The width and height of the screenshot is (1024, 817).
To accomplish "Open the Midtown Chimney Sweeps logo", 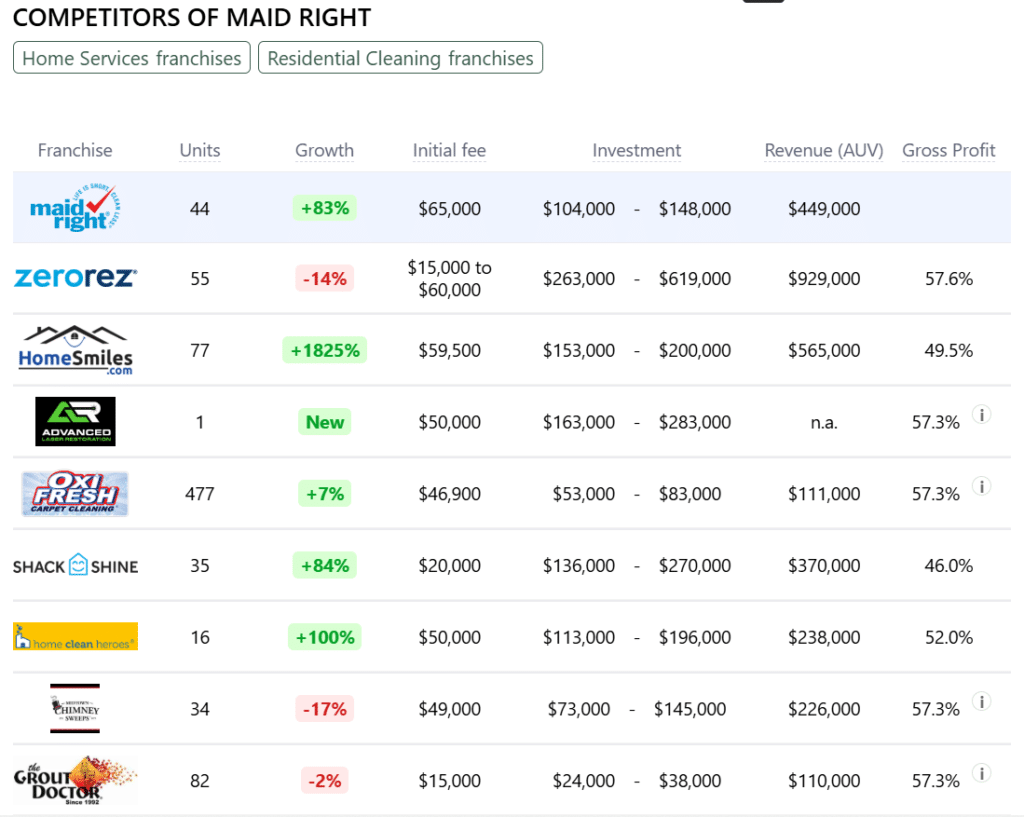I will click(x=75, y=709).
